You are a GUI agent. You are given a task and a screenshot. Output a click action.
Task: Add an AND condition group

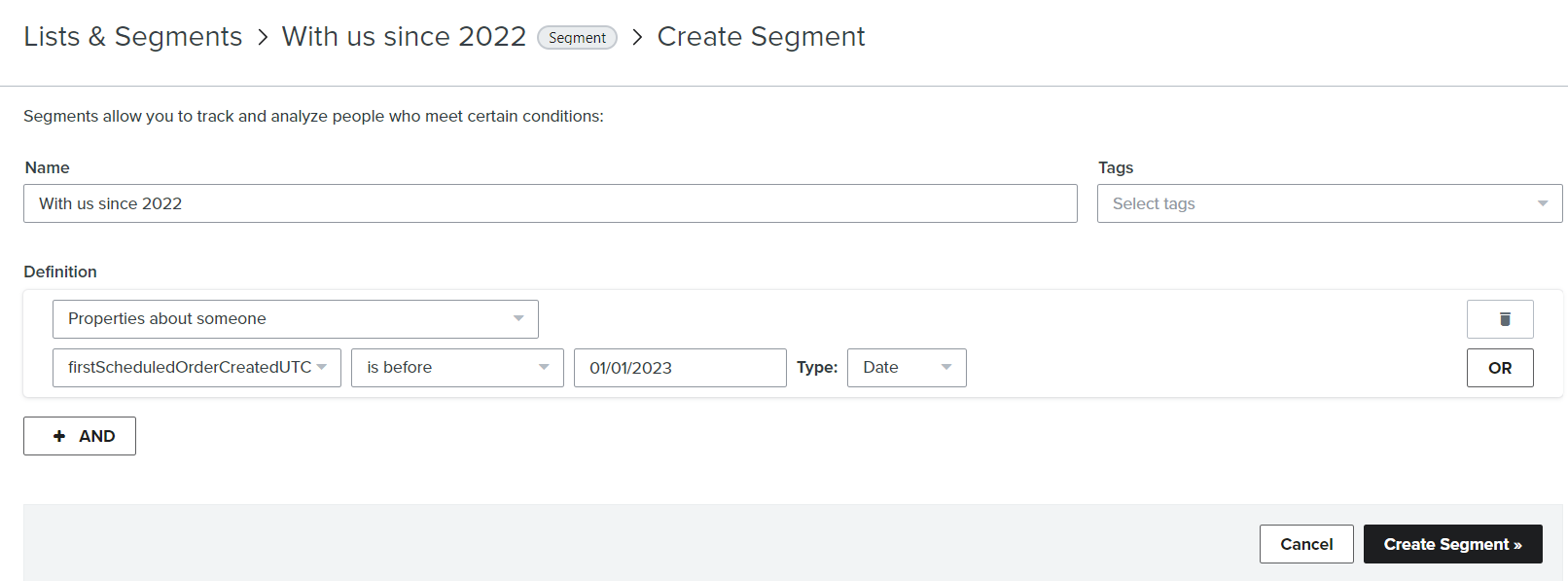pos(80,436)
